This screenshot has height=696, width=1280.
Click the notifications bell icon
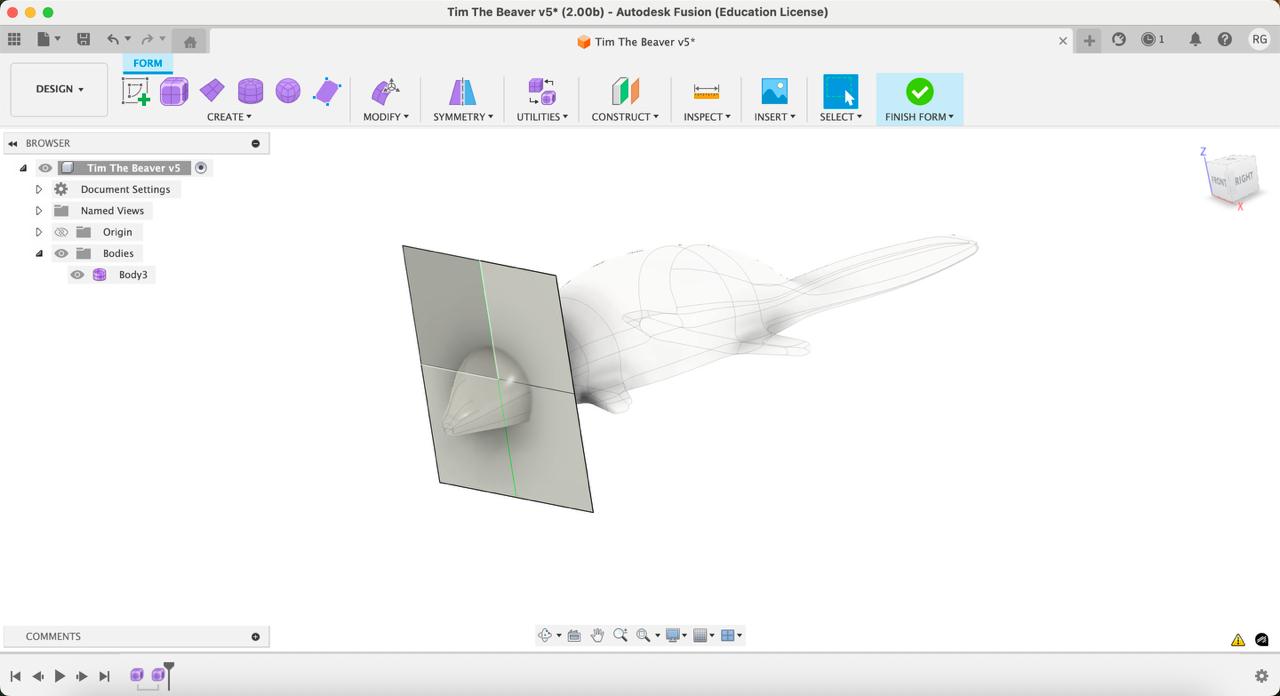tap(1195, 40)
